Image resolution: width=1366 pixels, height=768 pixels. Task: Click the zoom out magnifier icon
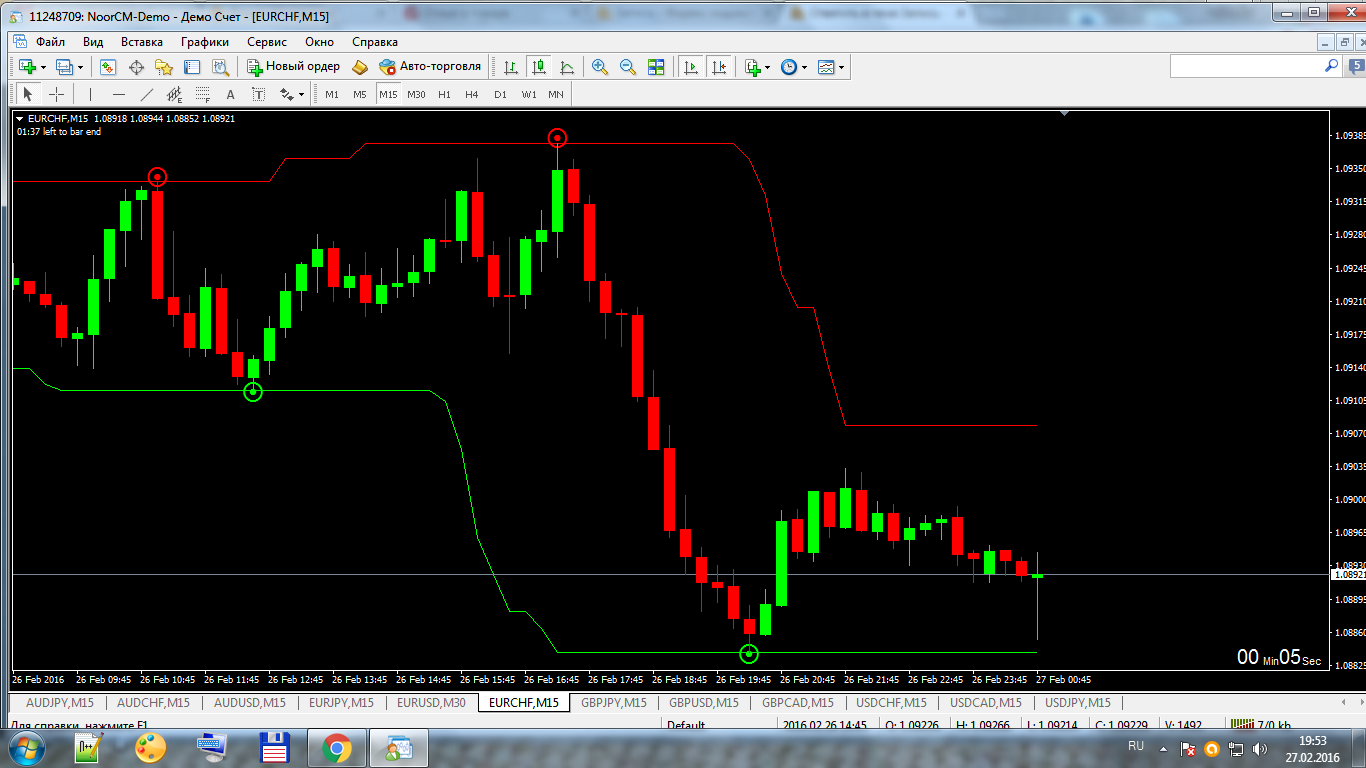(628, 67)
